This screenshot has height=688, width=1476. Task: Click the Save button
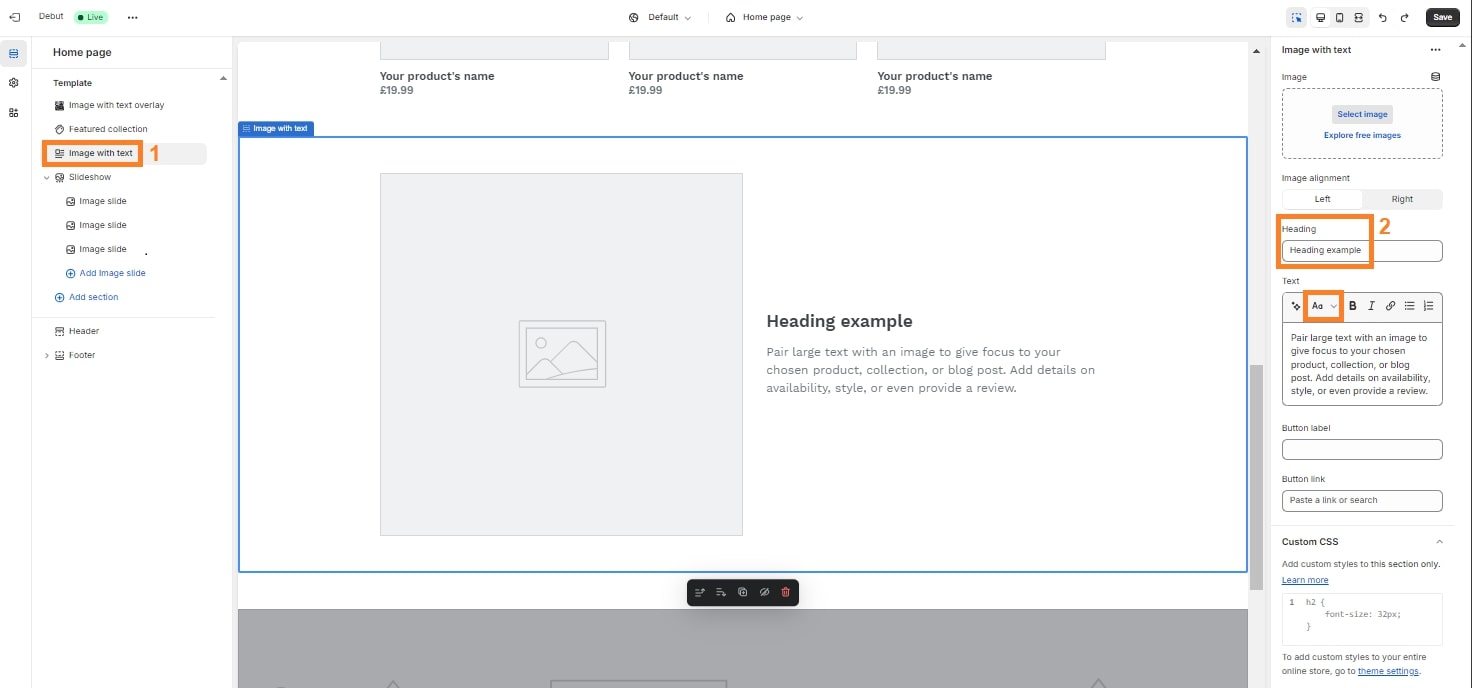[x=1441, y=17]
